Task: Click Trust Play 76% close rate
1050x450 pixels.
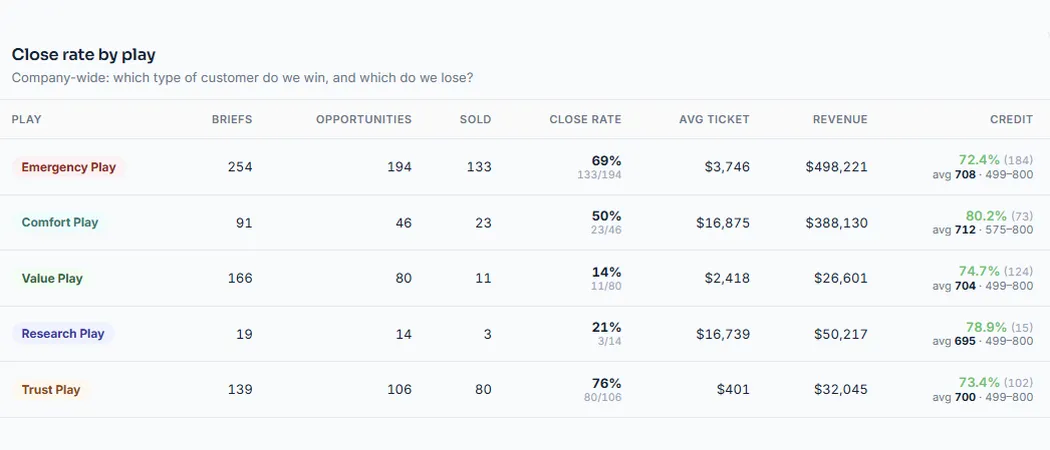Action: tap(606, 383)
